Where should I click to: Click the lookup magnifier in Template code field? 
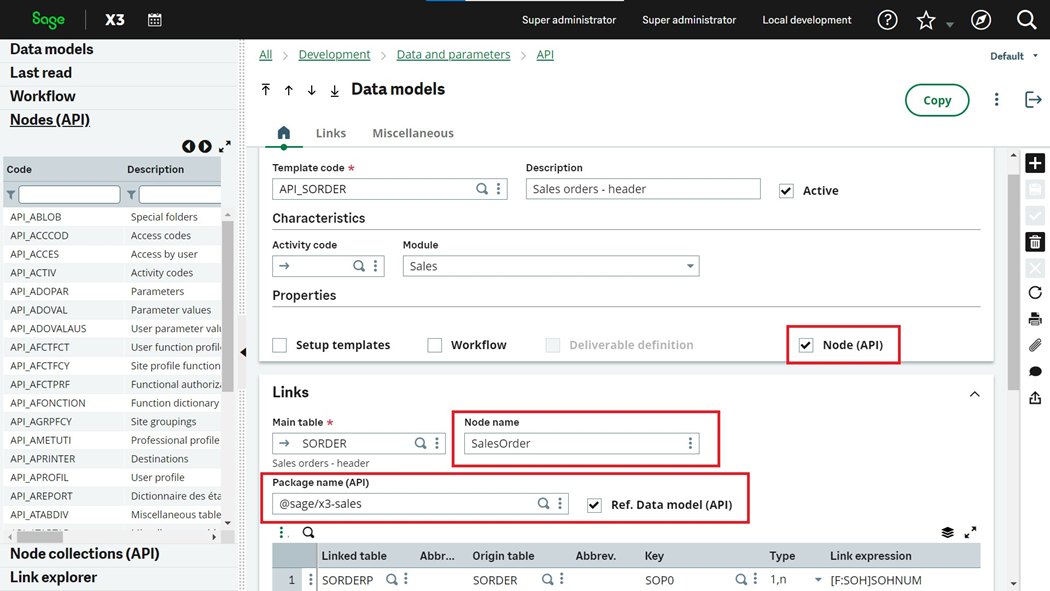coord(481,189)
